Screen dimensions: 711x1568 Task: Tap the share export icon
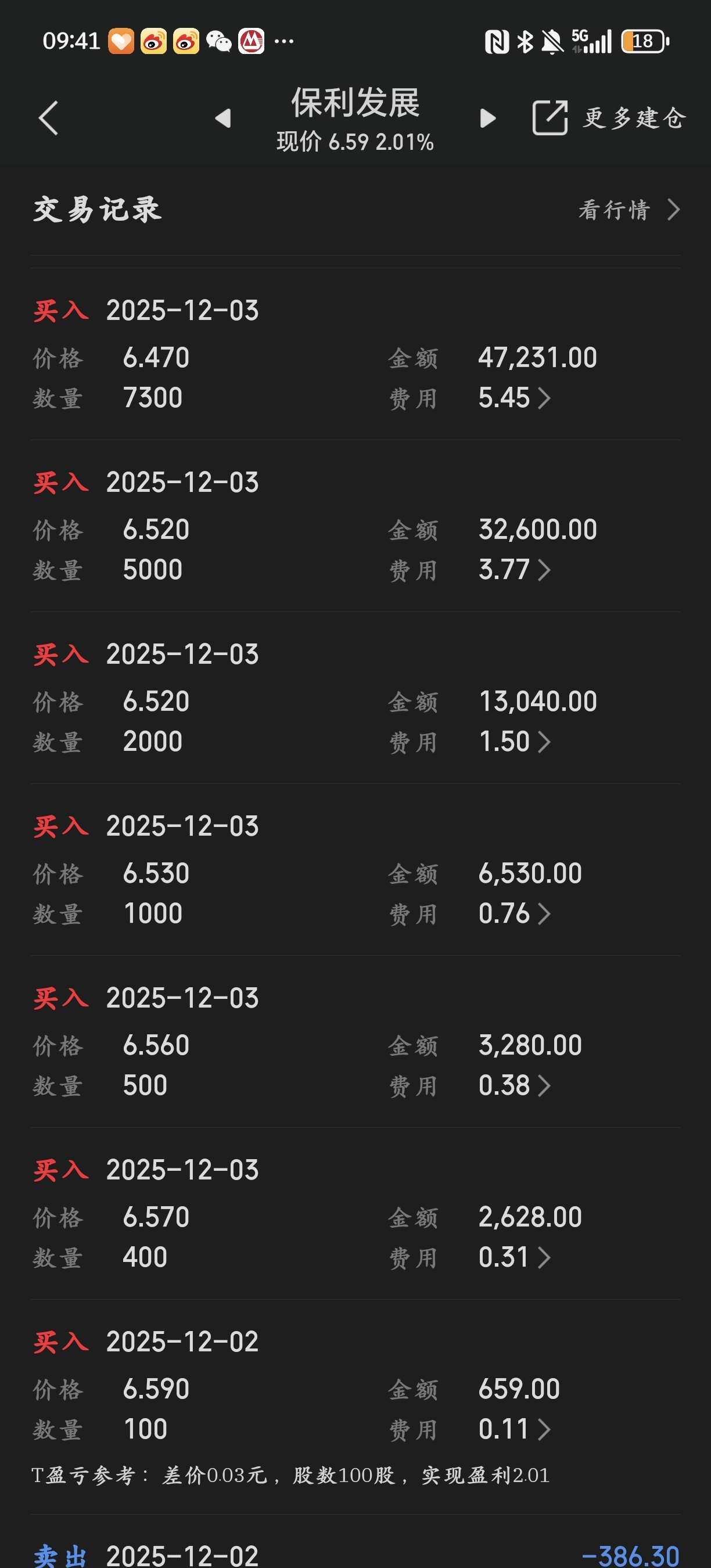point(550,117)
